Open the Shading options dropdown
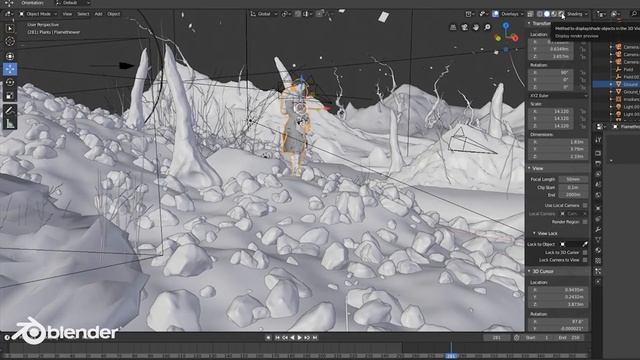Viewport: 640px width, 360px height. tap(577, 14)
